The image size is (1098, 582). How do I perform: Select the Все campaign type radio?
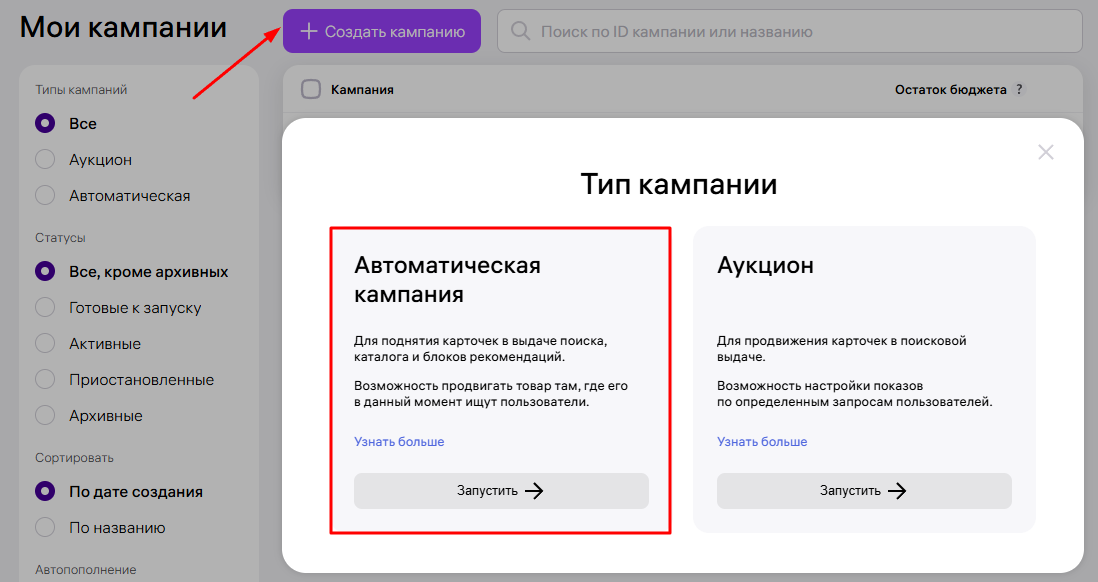tap(45, 124)
